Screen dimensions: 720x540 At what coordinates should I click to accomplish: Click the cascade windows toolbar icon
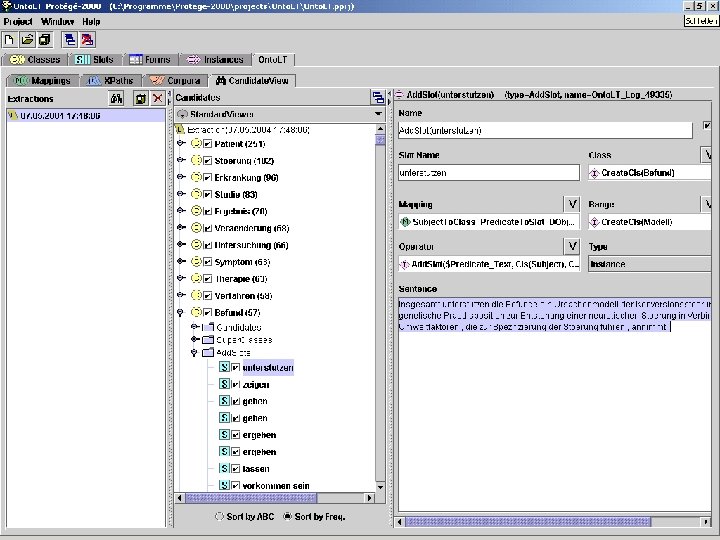70,39
